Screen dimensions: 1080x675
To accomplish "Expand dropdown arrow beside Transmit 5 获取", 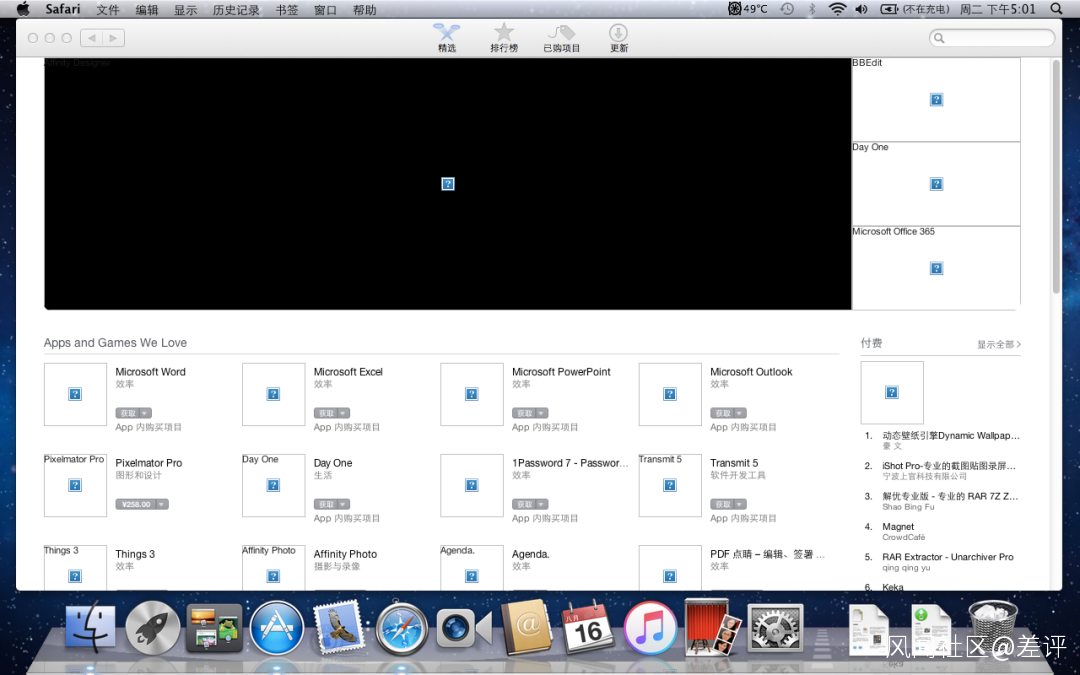I will (x=741, y=504).
